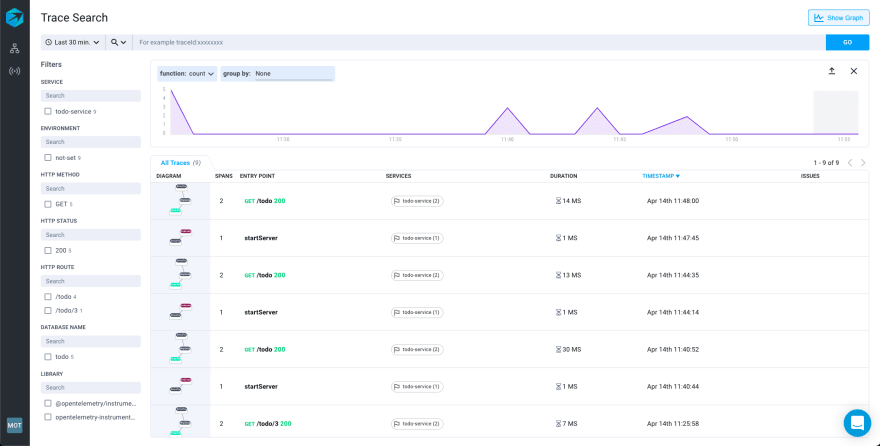Open the diagram thumbnail for the 11:40:52 trace

[180, 350]
